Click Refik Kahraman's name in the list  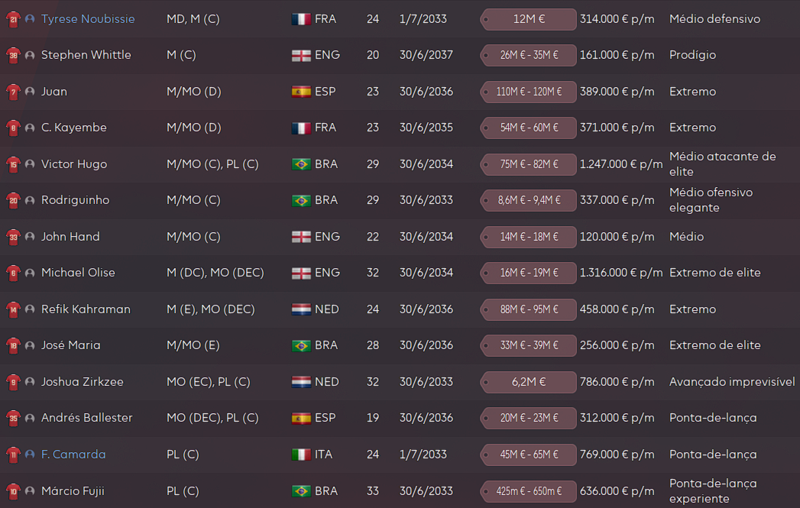click(86, 309)
